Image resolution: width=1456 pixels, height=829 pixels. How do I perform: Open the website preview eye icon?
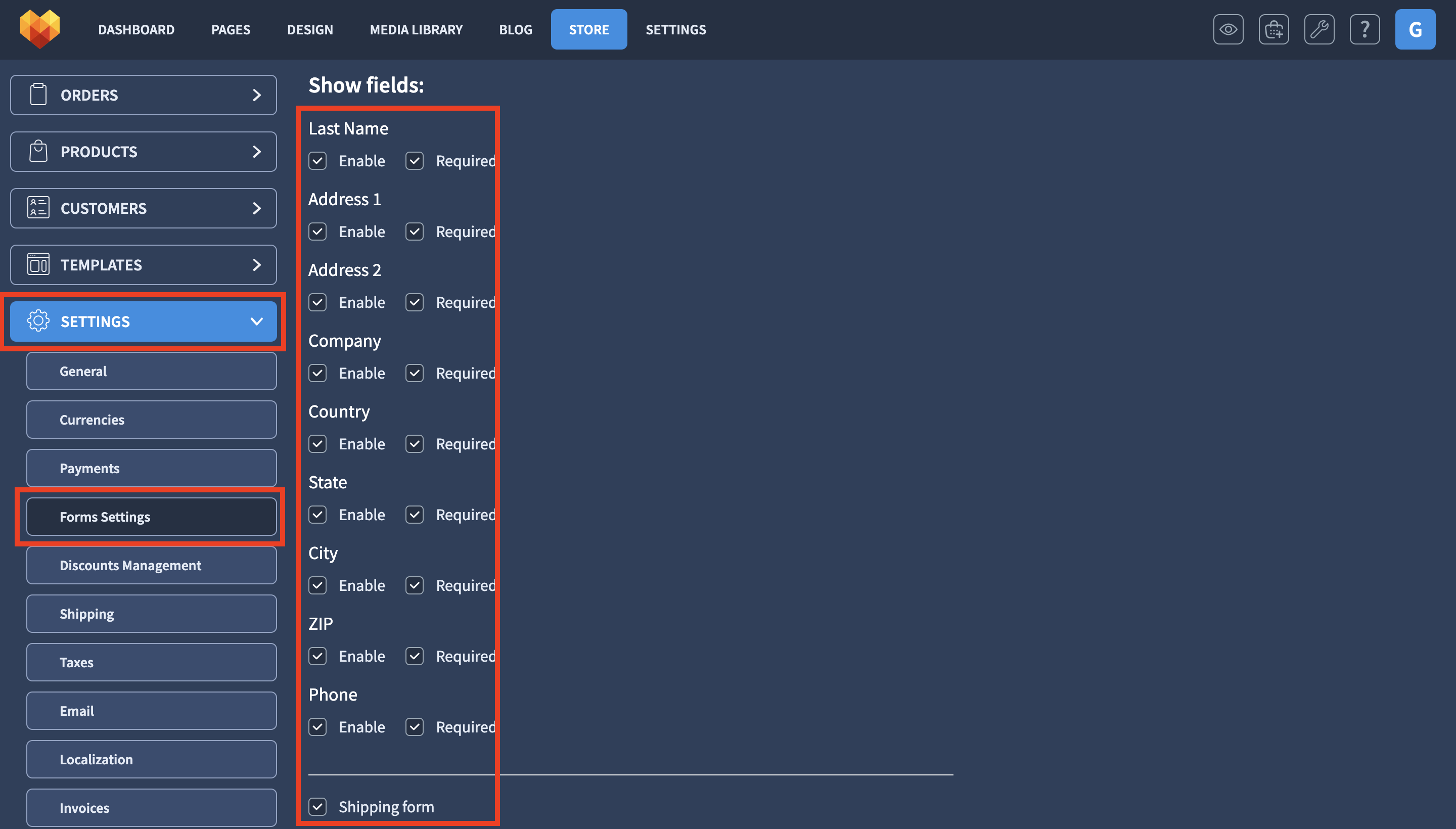pos(1228,30)
